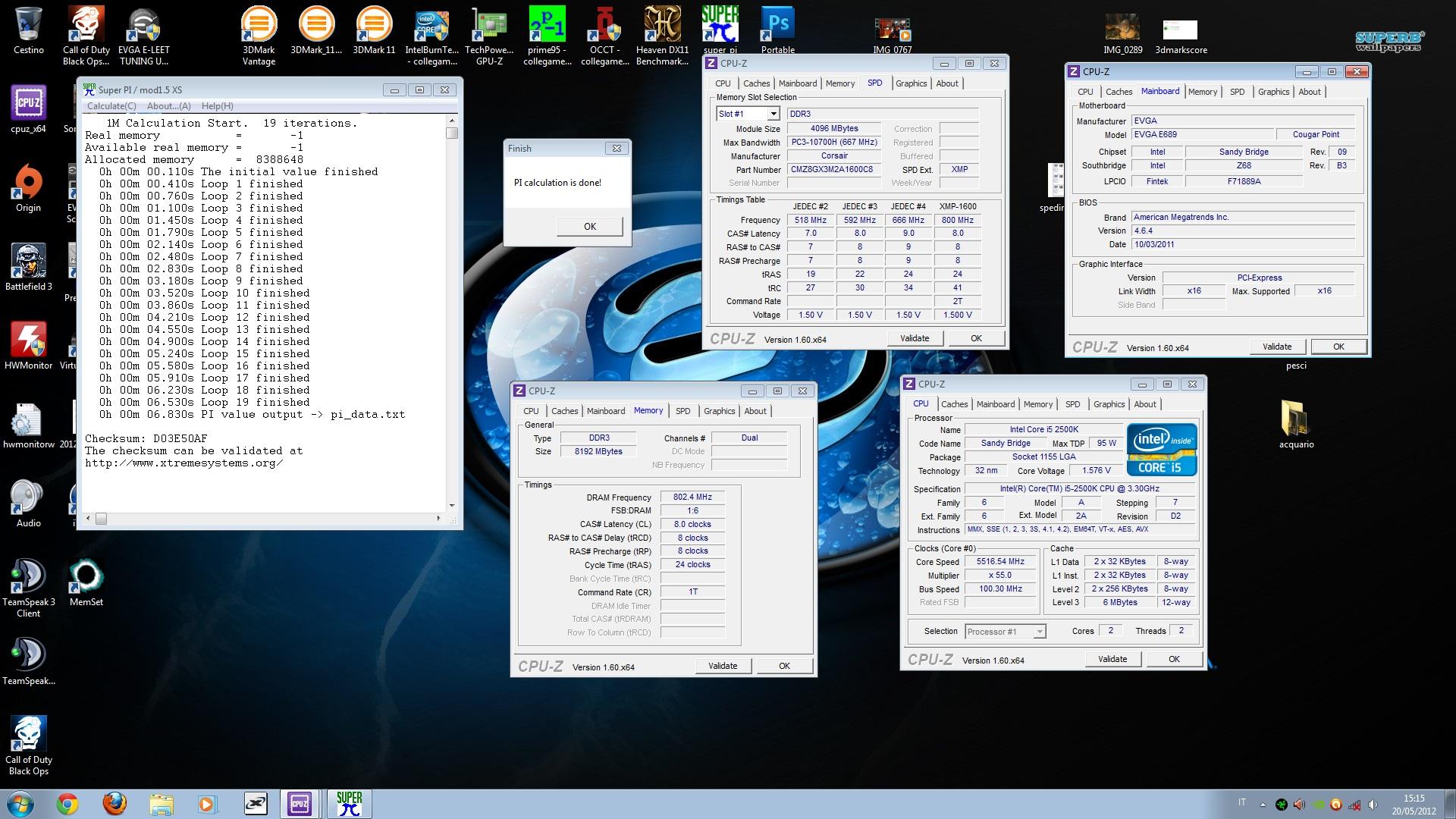Click Validate in Mainboard CPU-Z window
The height and width of the screenshot is (819, 1456).
click(x=1277, y=347)
